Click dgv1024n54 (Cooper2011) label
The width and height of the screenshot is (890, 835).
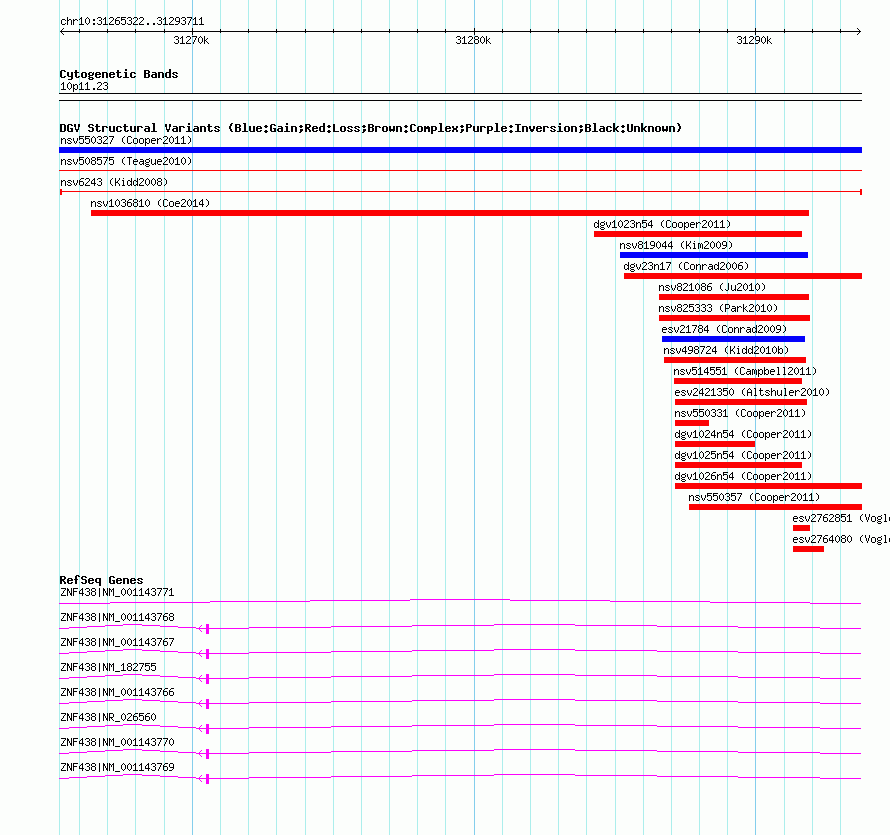[743, 434]
